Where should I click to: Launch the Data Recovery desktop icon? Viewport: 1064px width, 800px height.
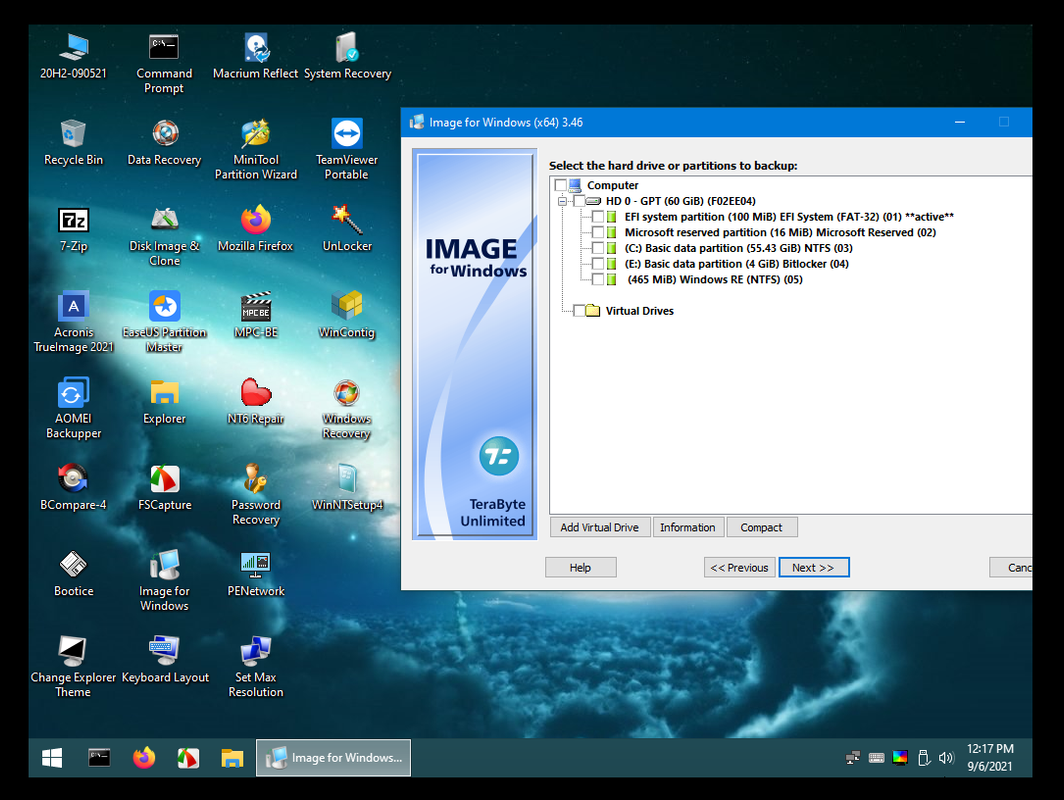tap(164, 142)
